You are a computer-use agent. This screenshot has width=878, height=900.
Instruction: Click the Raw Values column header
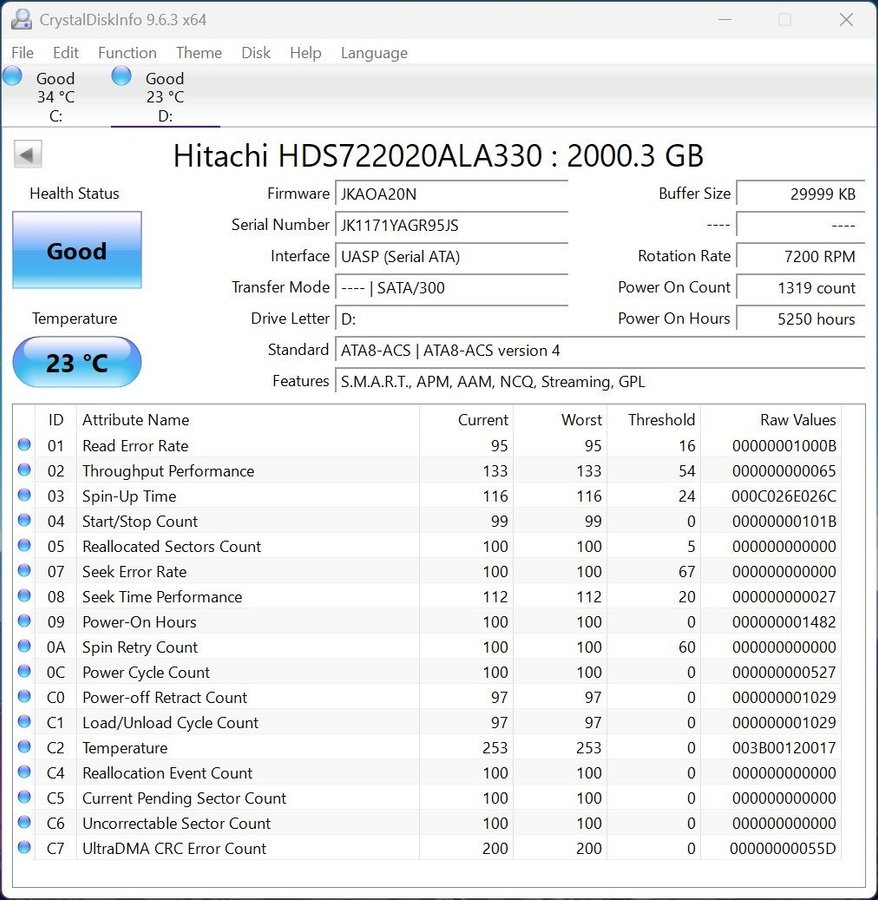click(x=797, y=420)
